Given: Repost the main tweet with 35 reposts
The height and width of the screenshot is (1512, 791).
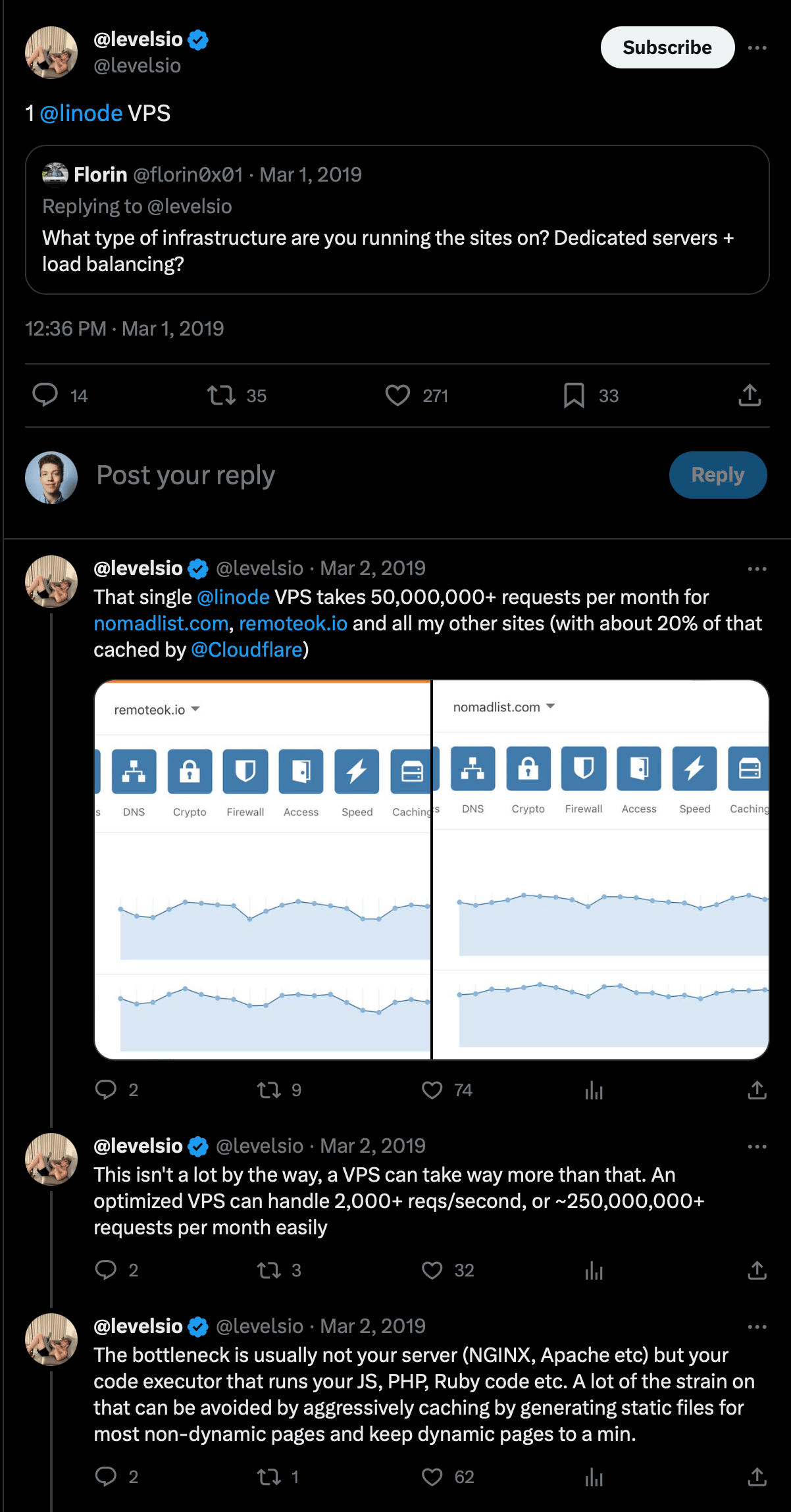Looking at the screenshot, I should point(221,395).
